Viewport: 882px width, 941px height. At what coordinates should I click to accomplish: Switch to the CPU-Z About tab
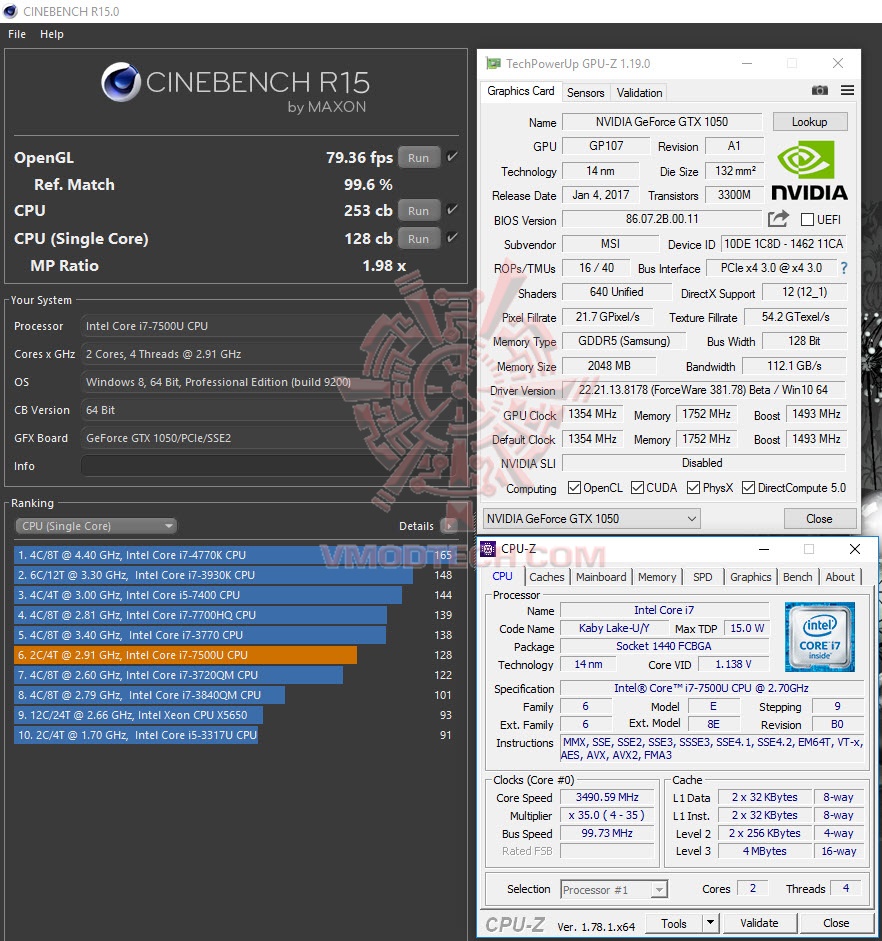(x=840, y=577)
